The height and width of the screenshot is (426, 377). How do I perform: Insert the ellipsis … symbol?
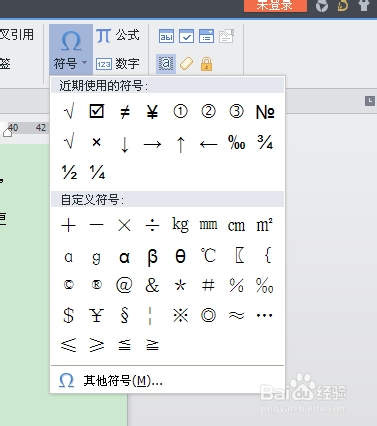coord(264,315)
